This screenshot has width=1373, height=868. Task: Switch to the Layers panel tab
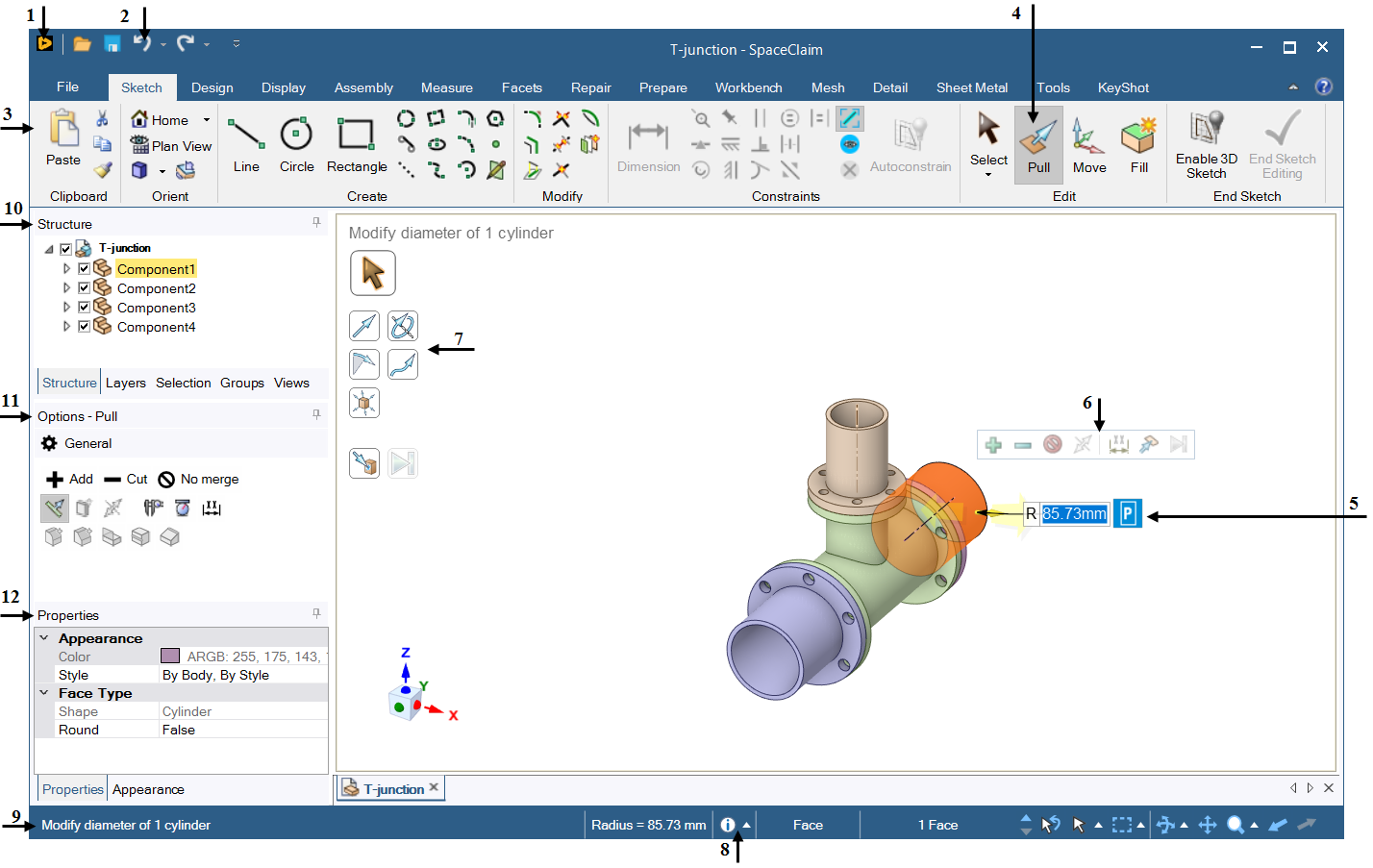126,383
